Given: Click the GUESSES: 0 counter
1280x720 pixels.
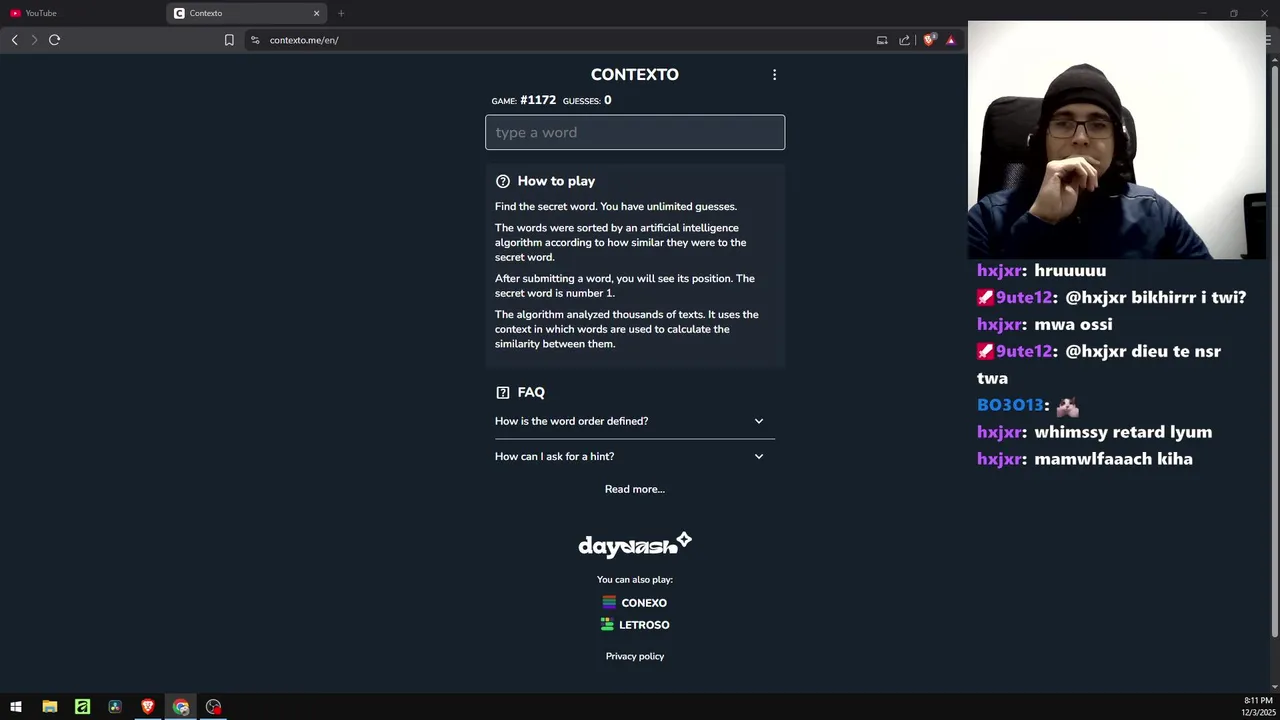Looking at the screenshot, I should [587, 100].
